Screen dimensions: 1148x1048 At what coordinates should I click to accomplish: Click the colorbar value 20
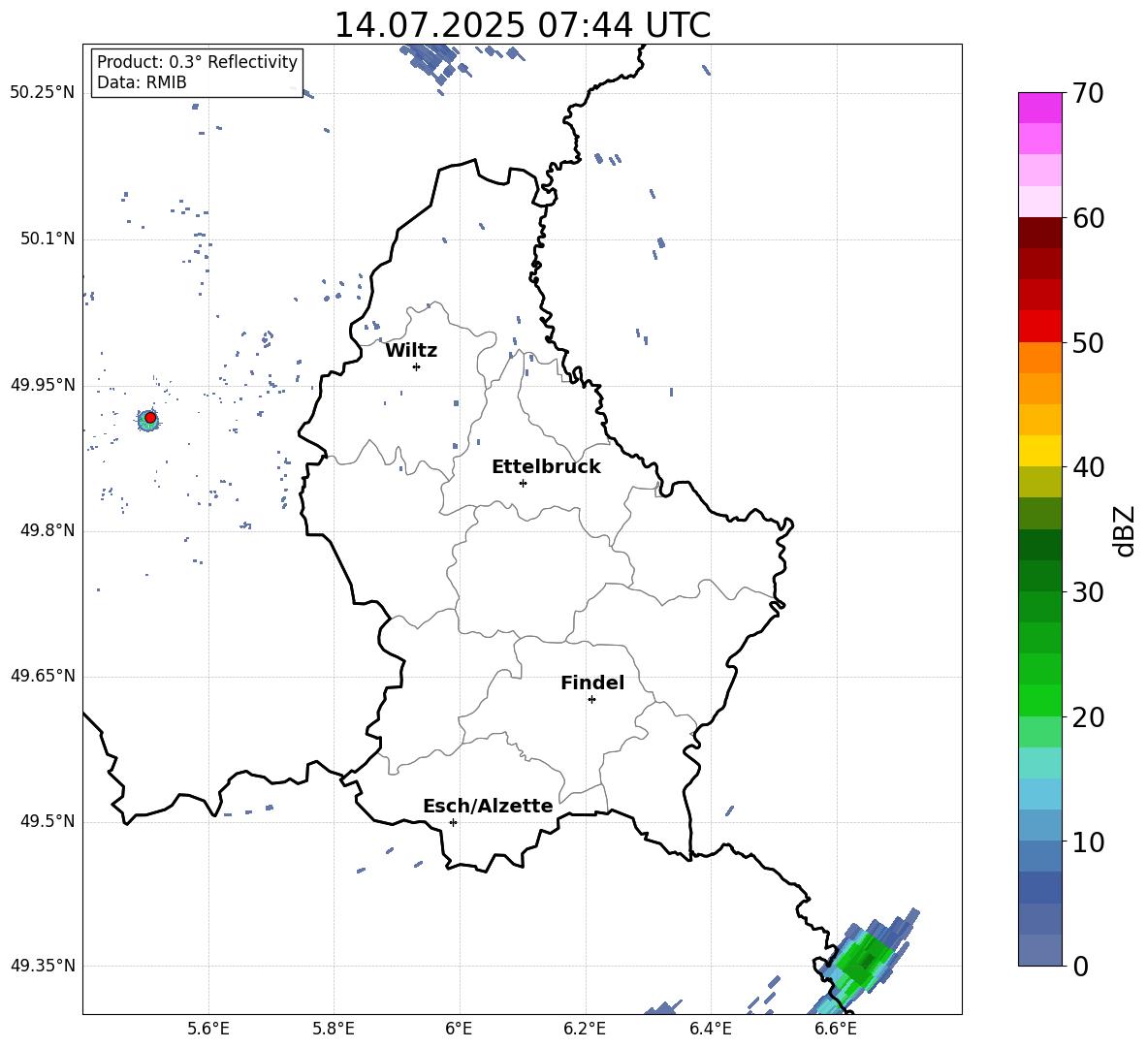click(1088, 717)
